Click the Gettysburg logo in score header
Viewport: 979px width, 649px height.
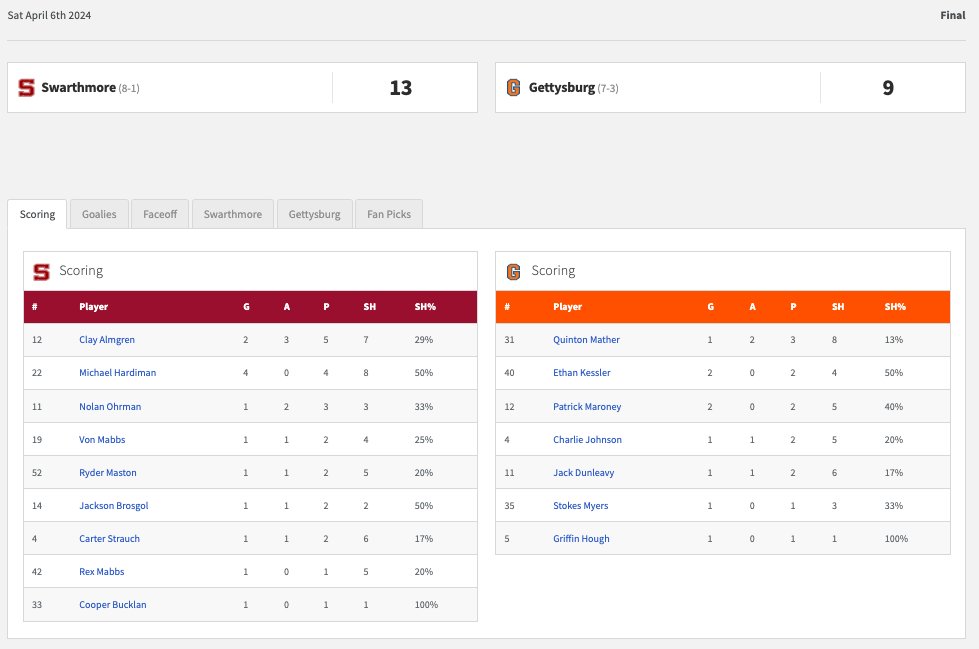pyautogui.click(x=513, y=87)
